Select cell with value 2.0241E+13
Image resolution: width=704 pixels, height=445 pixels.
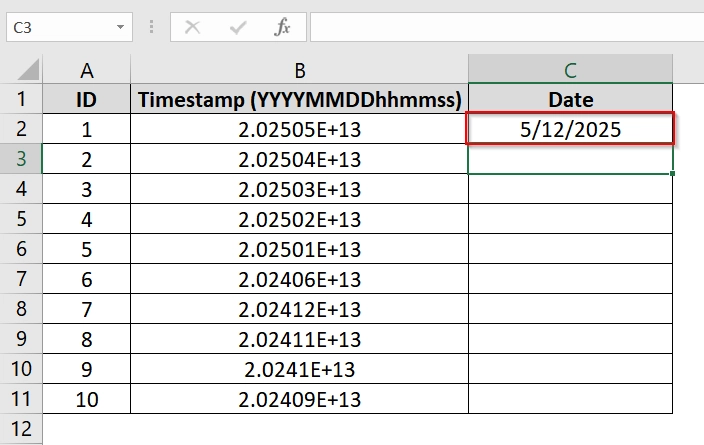(299, 369)
